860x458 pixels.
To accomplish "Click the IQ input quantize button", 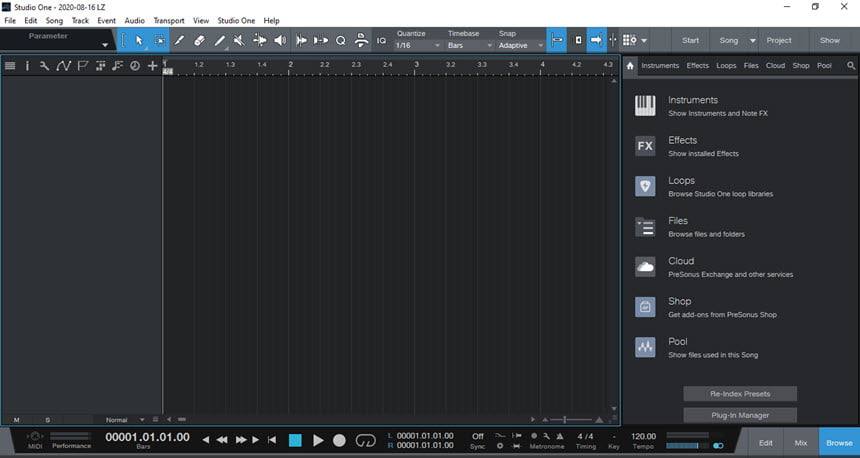I will pyautogui.click(x=381, y=41).
